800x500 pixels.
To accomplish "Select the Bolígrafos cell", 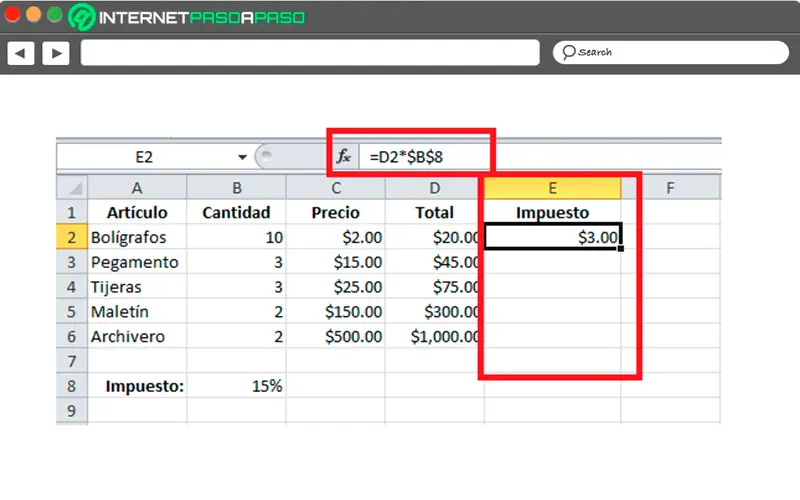I will [x=137, y=237].
